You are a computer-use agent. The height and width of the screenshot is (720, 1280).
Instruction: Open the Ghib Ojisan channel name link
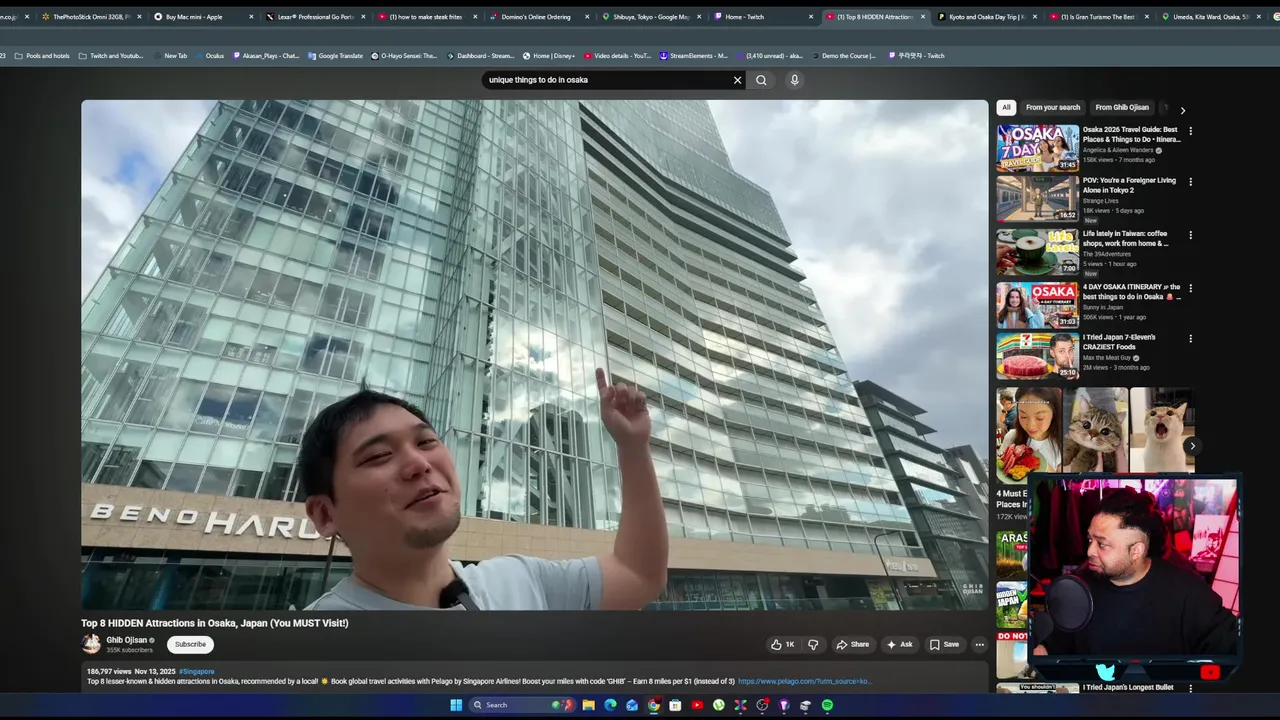tap(127, 640)
